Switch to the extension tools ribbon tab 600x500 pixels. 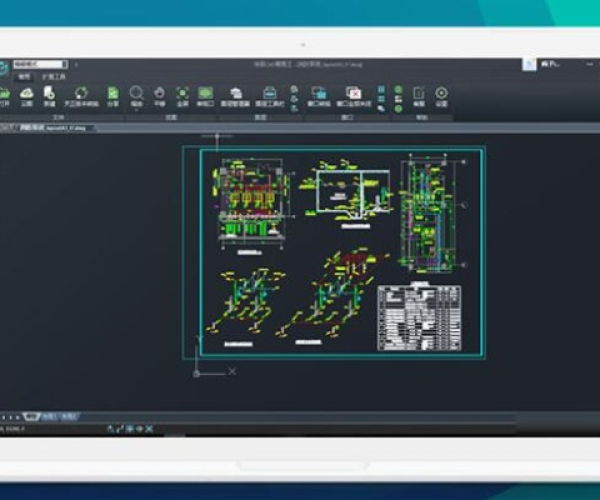tap(53, 76)
